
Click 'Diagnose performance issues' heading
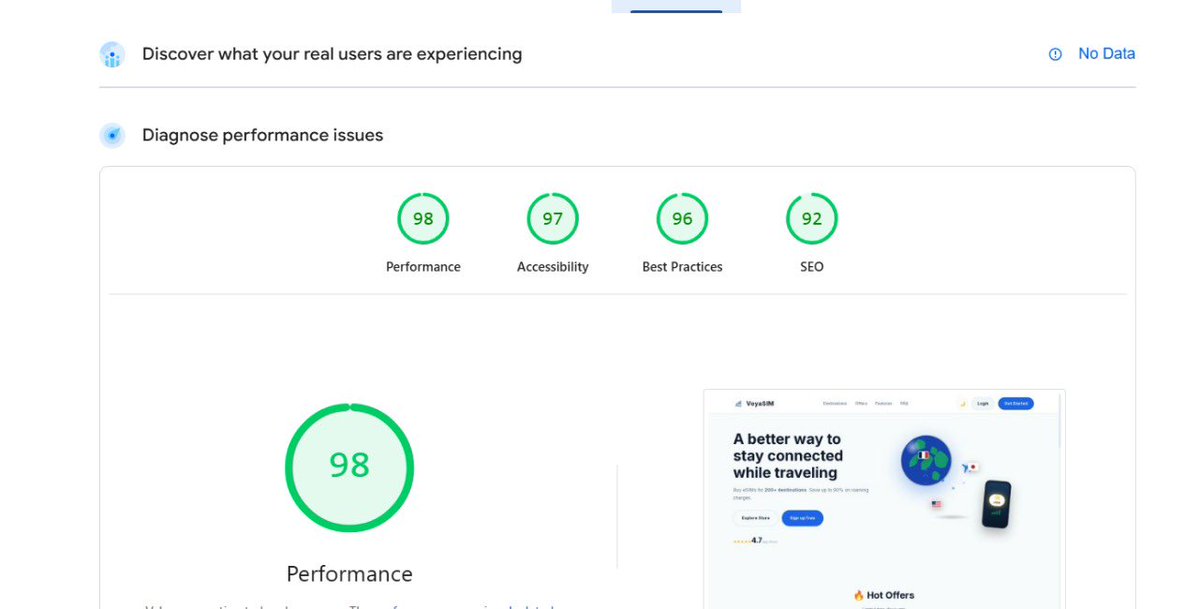click(262, 135)
